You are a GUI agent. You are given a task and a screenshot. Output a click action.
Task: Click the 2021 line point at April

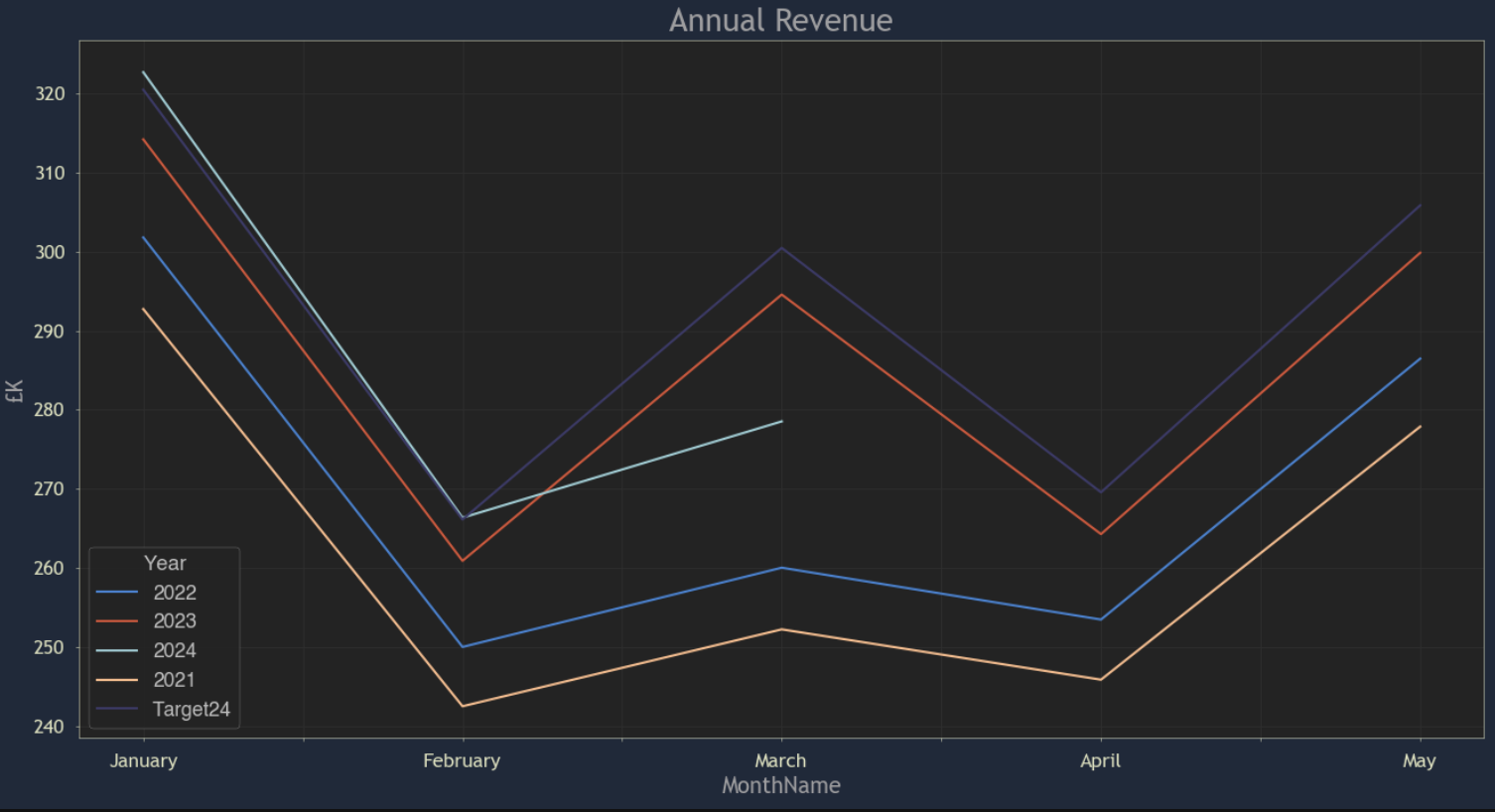1100,680
